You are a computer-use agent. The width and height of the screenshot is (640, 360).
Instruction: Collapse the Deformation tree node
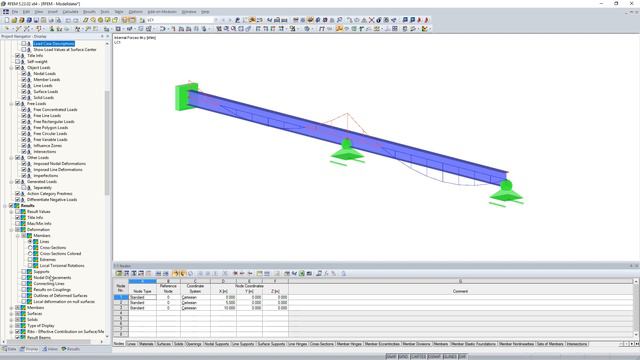pos(11,230)
